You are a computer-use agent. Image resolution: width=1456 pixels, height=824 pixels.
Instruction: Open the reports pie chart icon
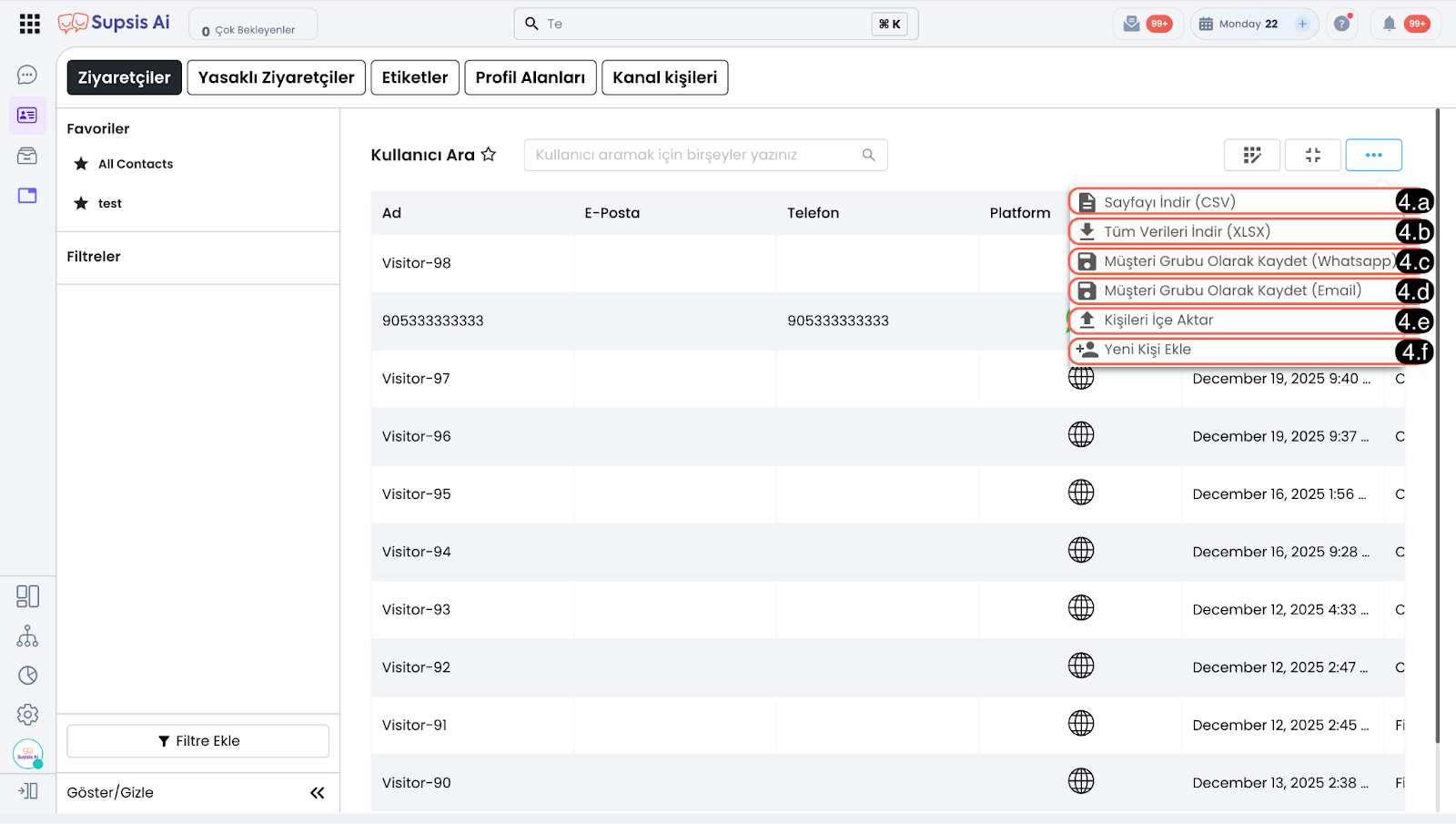(27, 675)
